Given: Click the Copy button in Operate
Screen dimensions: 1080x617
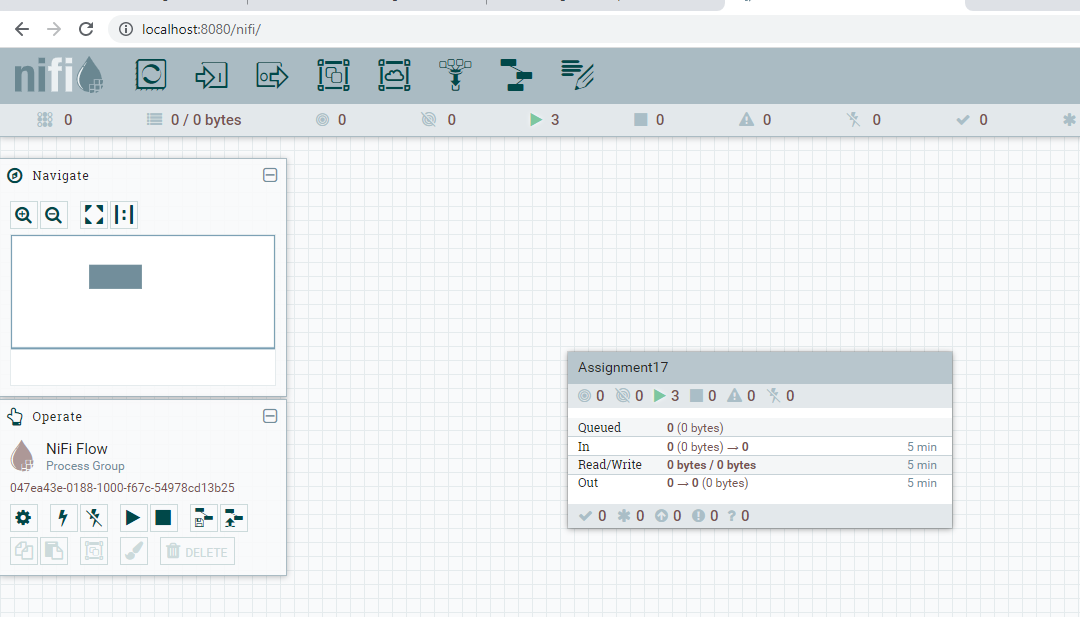Looking at the screenshot, I should pos(23,552).
